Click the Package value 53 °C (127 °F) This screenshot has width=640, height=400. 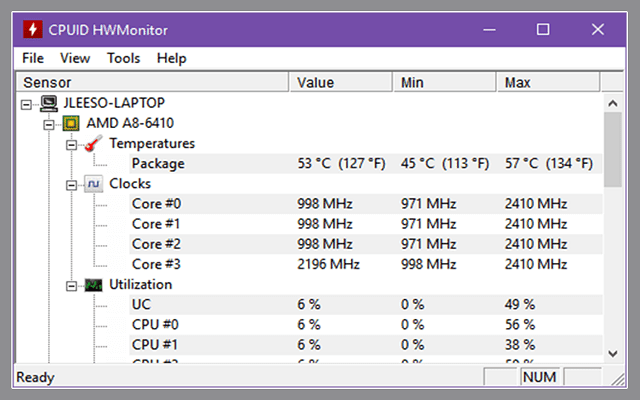pyautogui.click(x=341, y=164)
